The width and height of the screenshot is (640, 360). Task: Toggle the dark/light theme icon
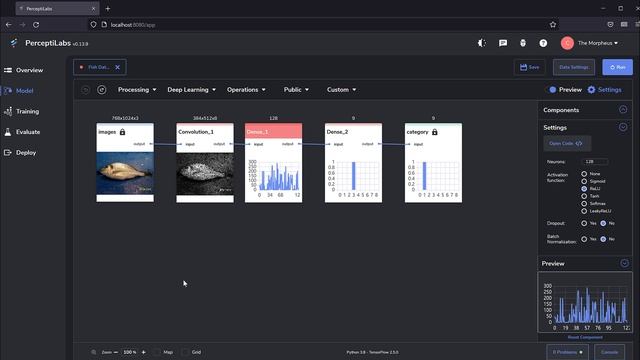click(482, 43)
